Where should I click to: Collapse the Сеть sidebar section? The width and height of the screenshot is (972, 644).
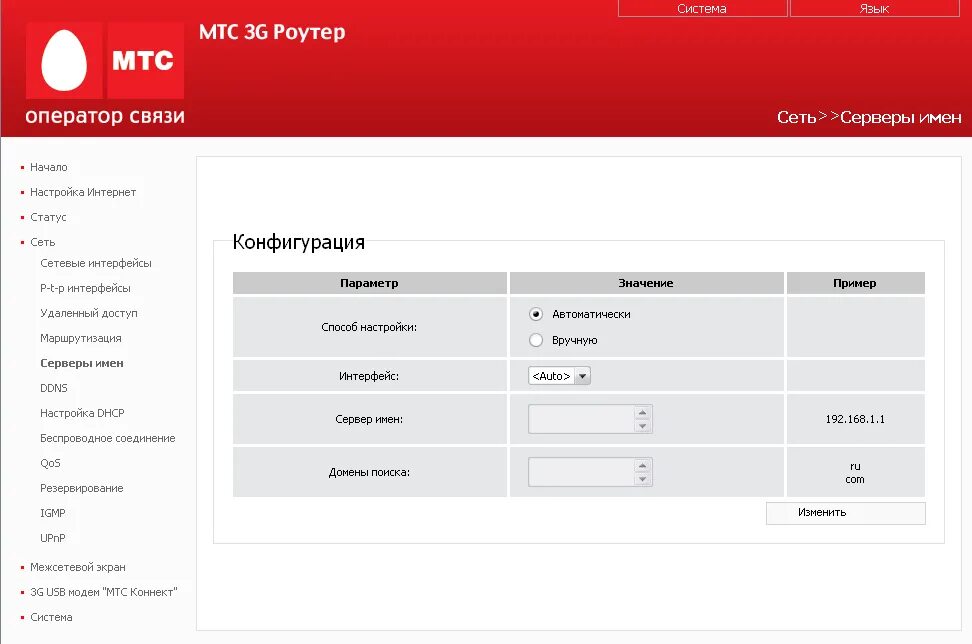tap(42, 242)
